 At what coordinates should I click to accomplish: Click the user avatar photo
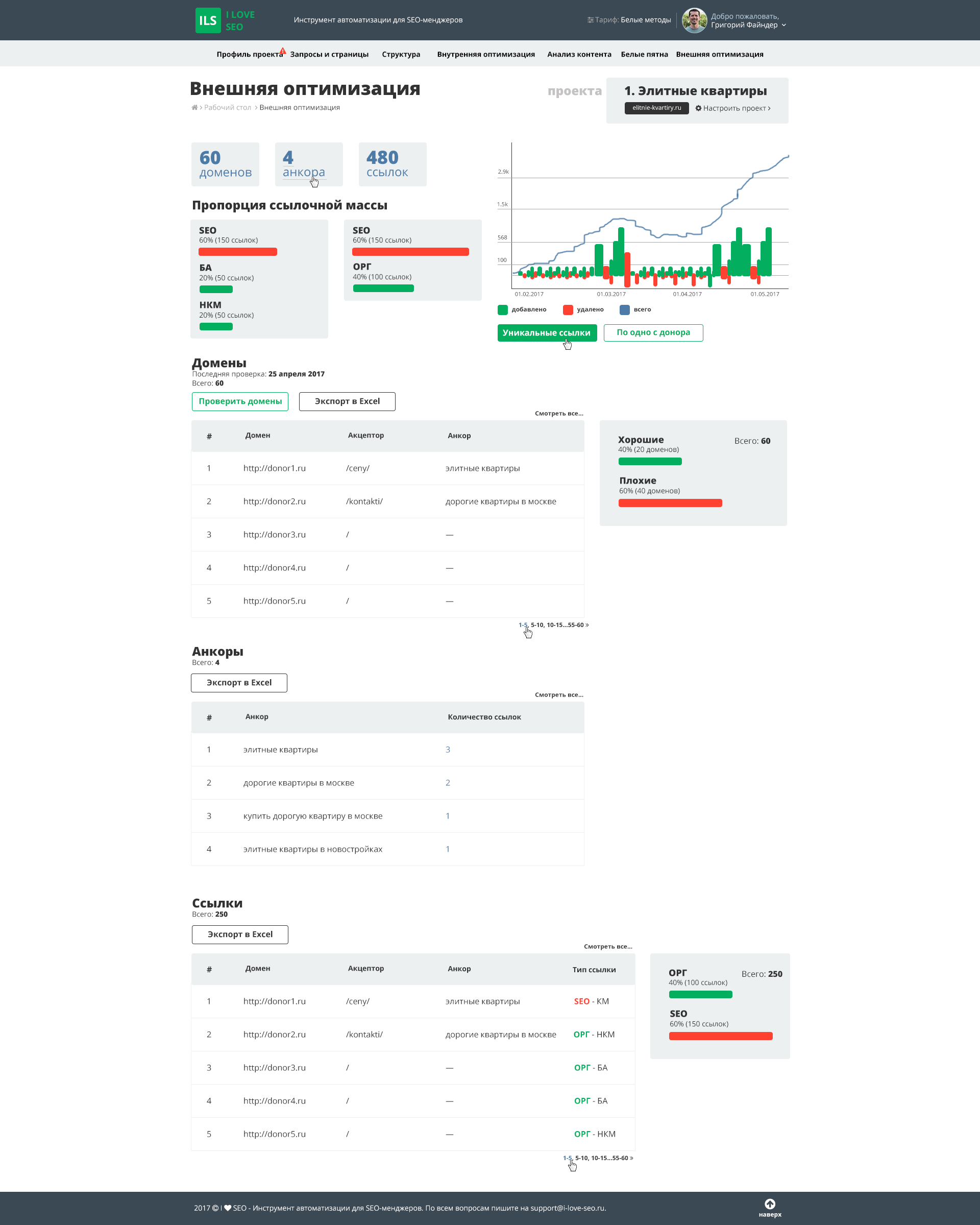pos(694,20)
